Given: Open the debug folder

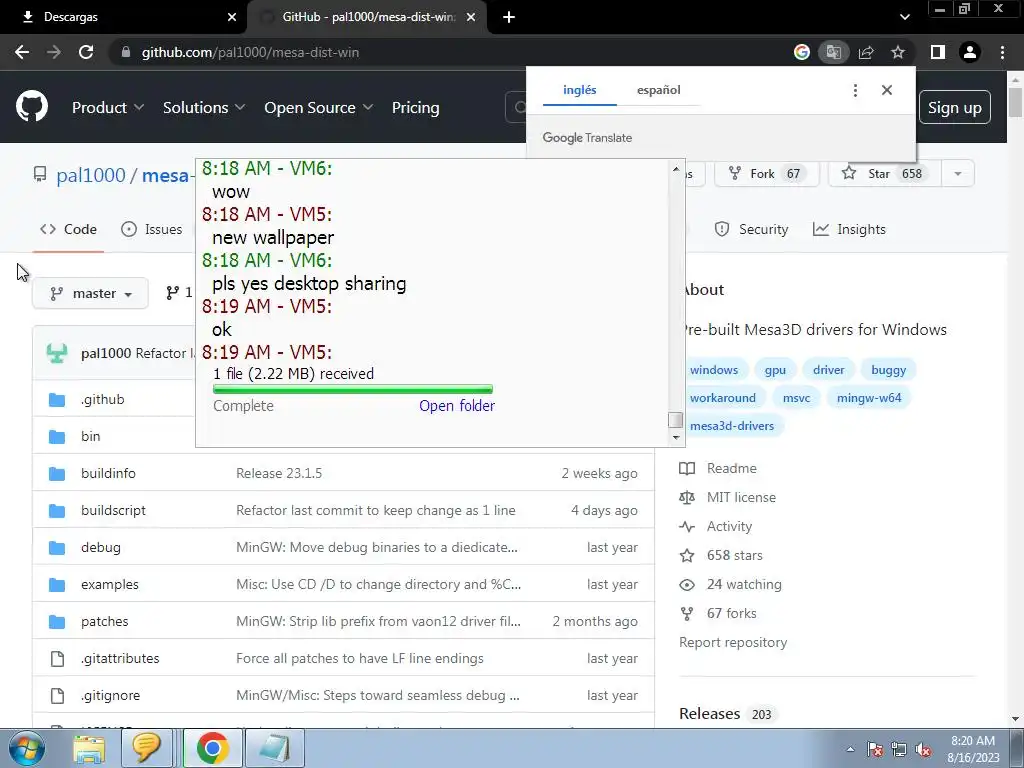Looking at the screenshot, I should point(101,547).
